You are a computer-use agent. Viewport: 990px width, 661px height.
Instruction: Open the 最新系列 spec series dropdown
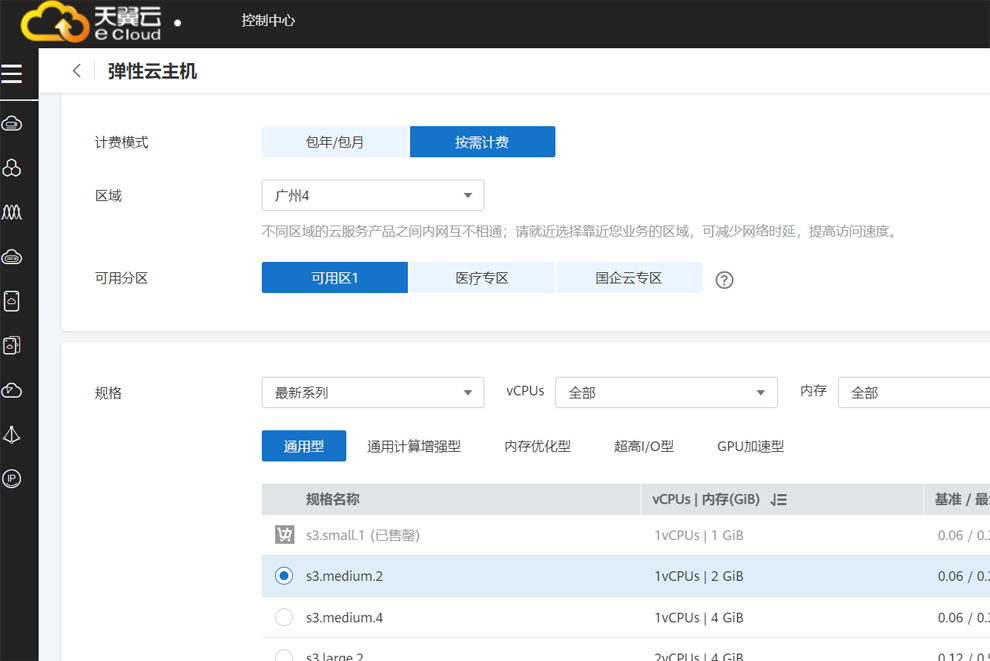pos(373,393)
